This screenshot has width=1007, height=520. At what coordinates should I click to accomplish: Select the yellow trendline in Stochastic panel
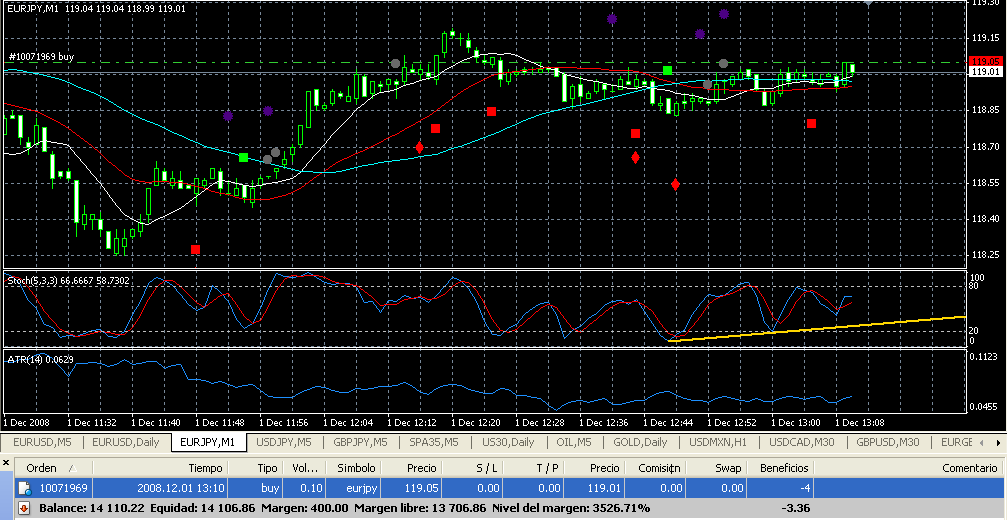820,327
